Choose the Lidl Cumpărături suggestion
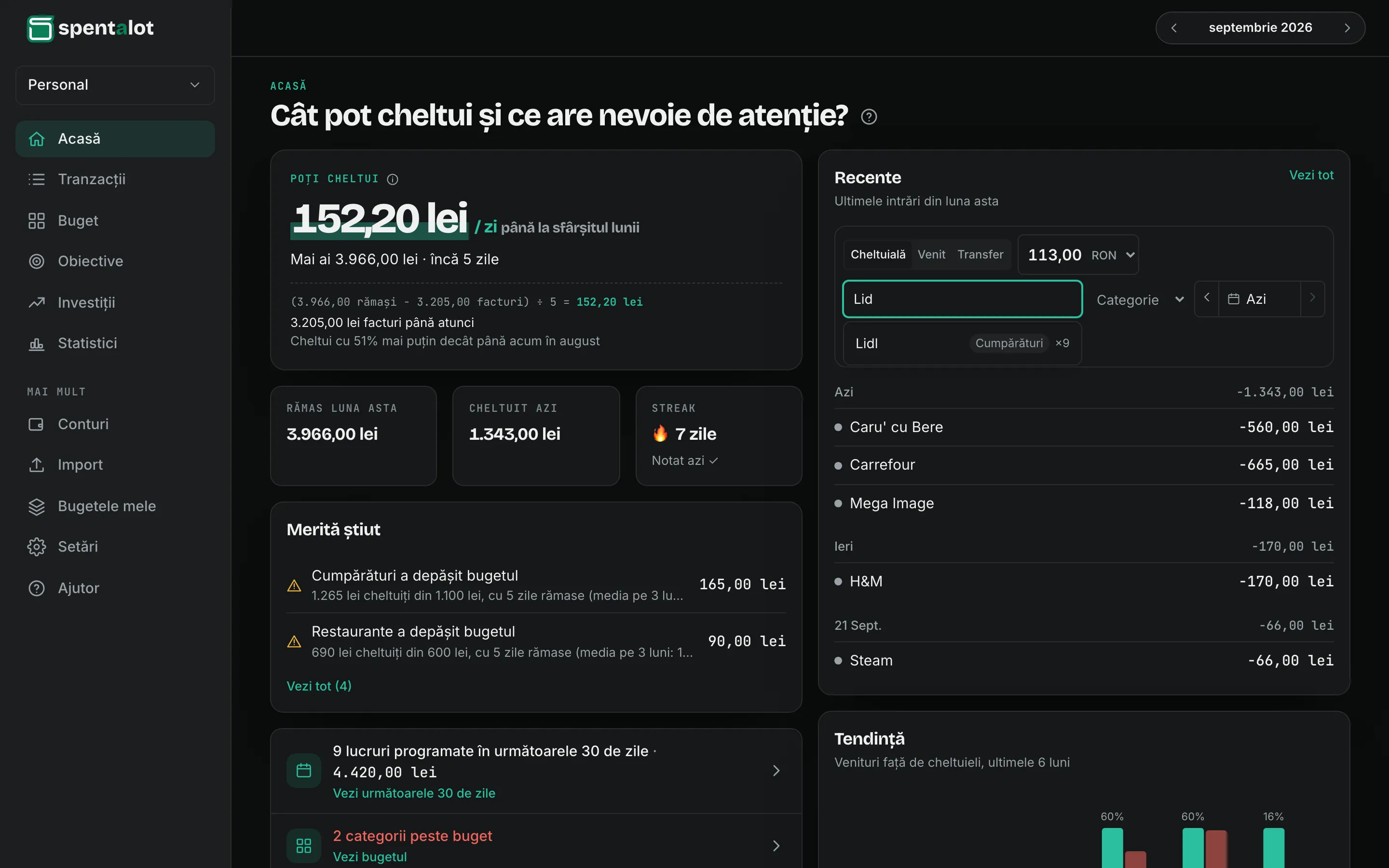Viewport: 1389px width, 868px height. [x=962, y=343]
